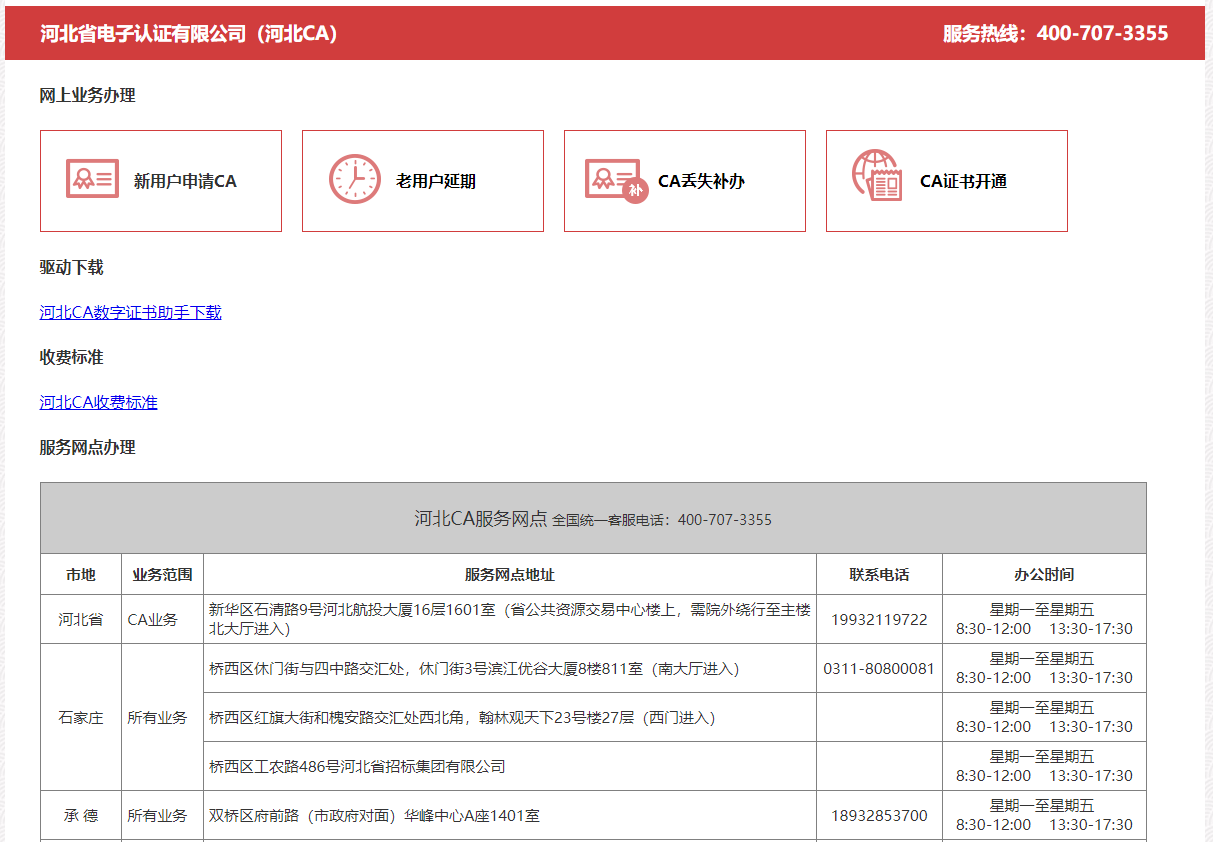Viewport: 1213px width, 842px height.
Task: Open the 老用户延期 renewal service
Action: 435,181
